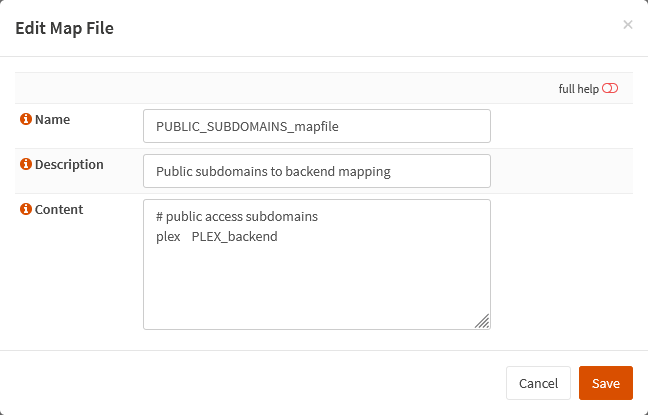Click the Name field label

click(x=52, y=119)
